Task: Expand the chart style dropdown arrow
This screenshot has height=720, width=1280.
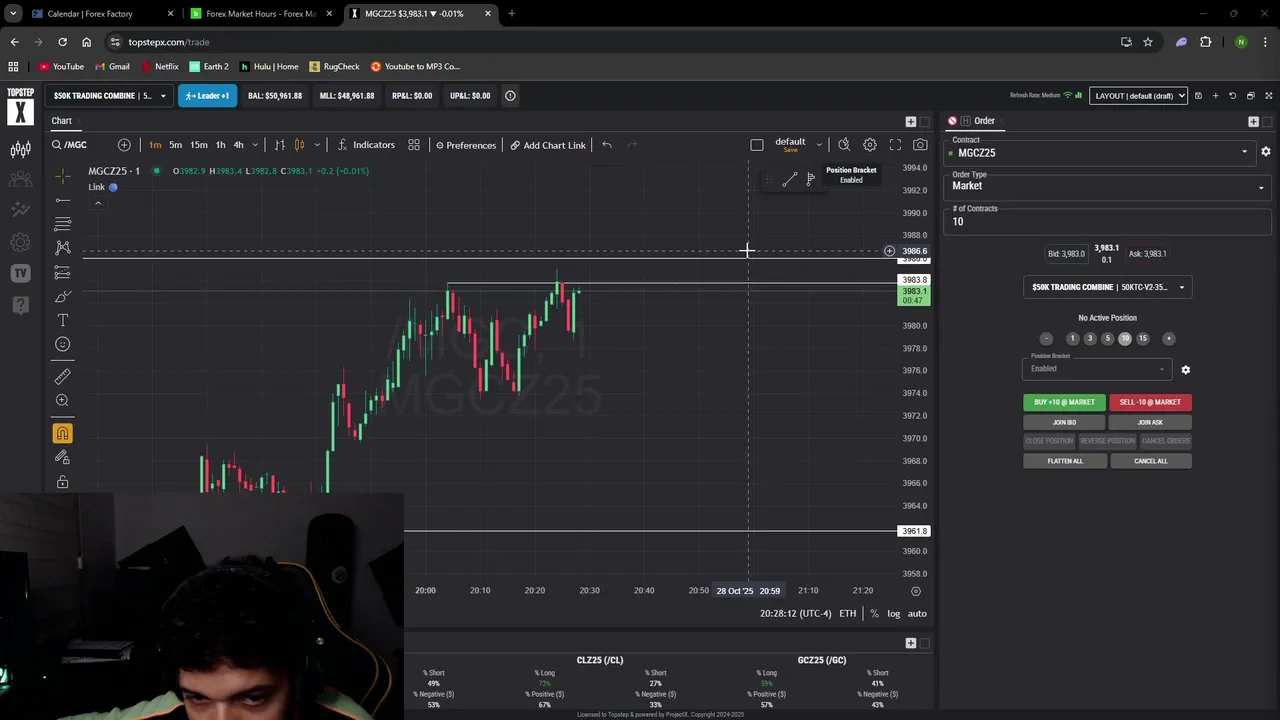Action: (317, 145)
